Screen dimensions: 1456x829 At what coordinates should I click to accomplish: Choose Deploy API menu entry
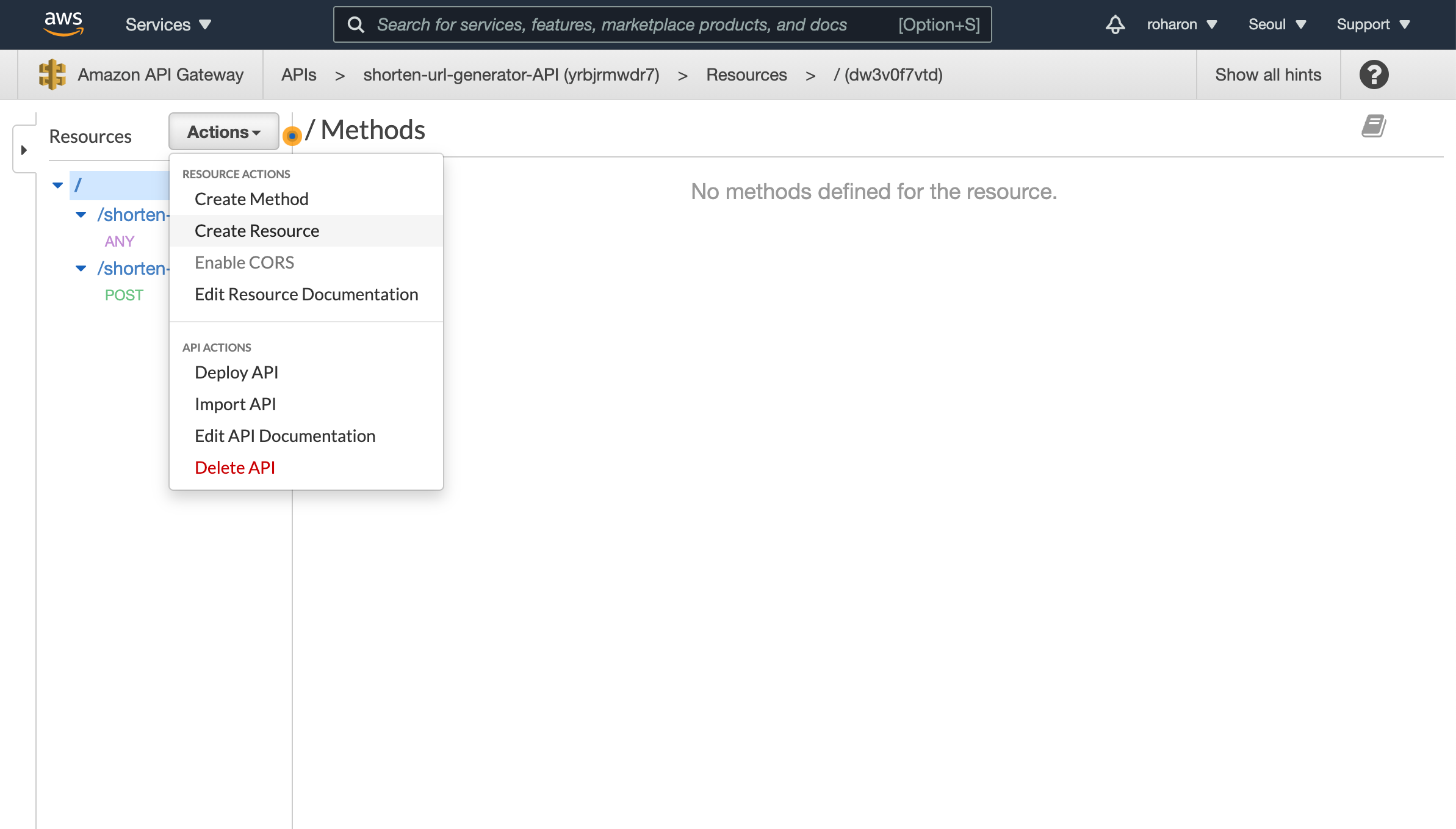236,372
